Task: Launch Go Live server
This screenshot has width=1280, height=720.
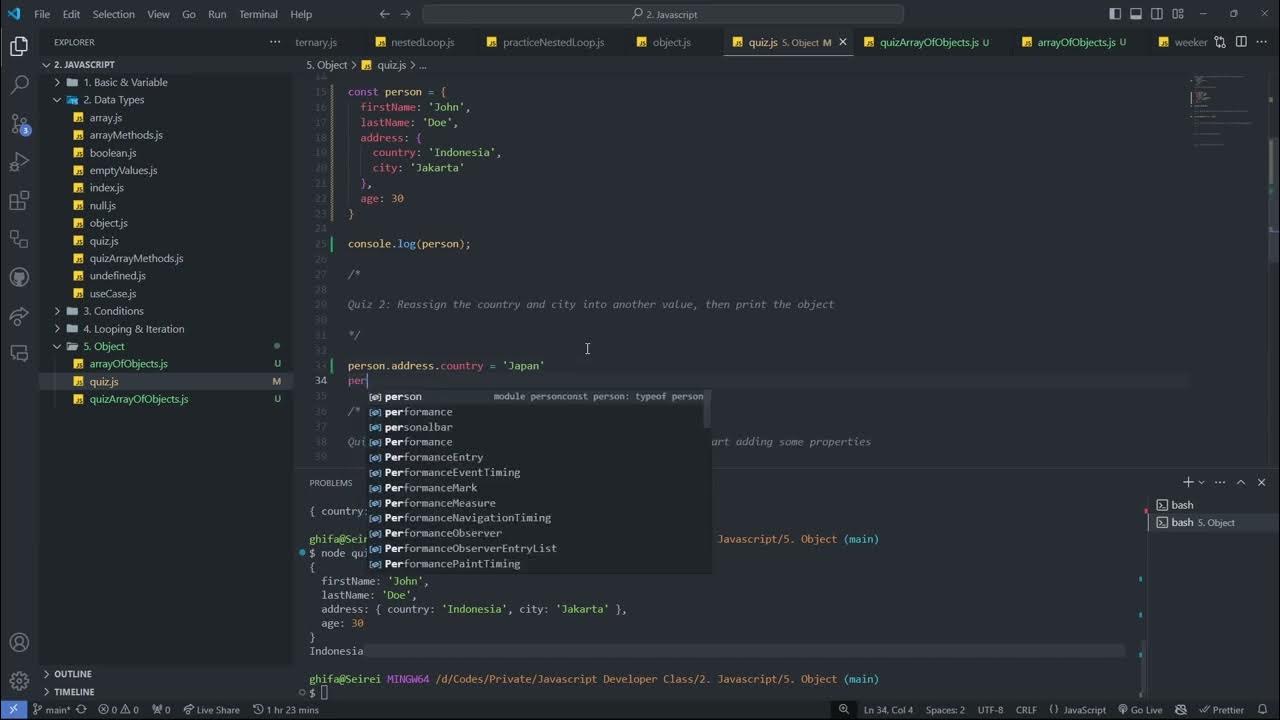Action: (1139, 710)
